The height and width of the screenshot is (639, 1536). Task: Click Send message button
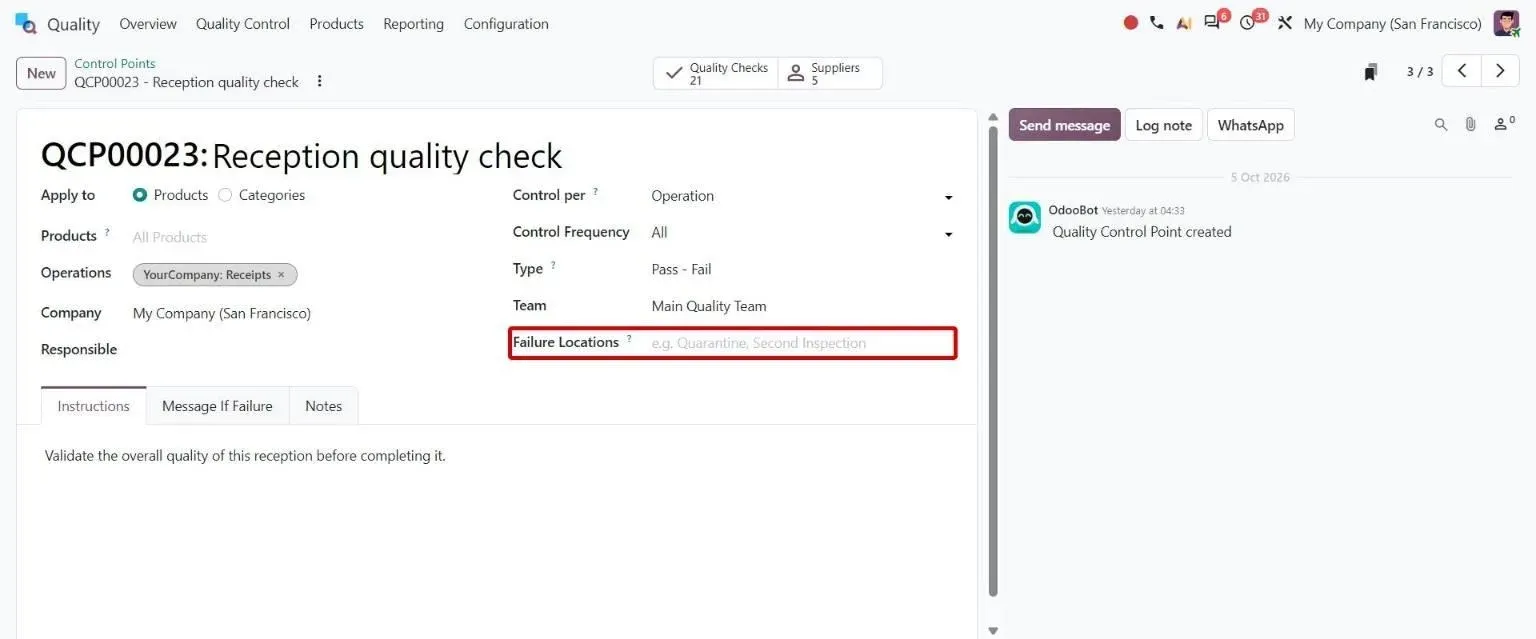click(x=1064, y=125)
